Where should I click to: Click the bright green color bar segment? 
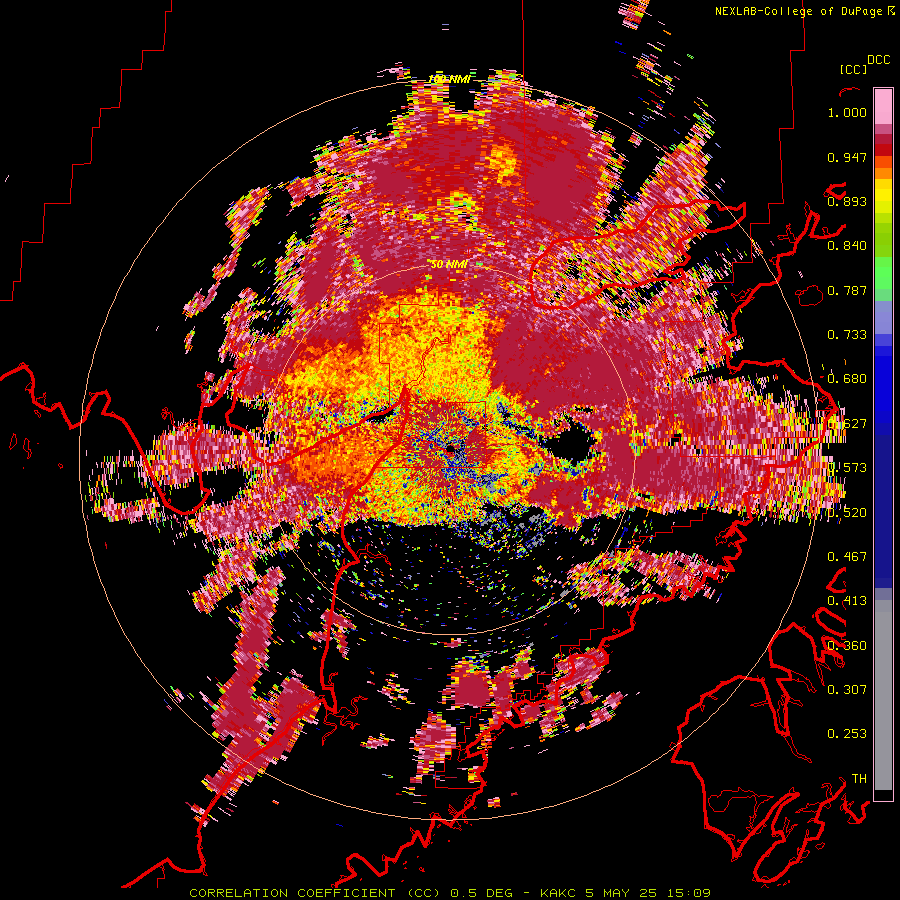click(883, 273)
